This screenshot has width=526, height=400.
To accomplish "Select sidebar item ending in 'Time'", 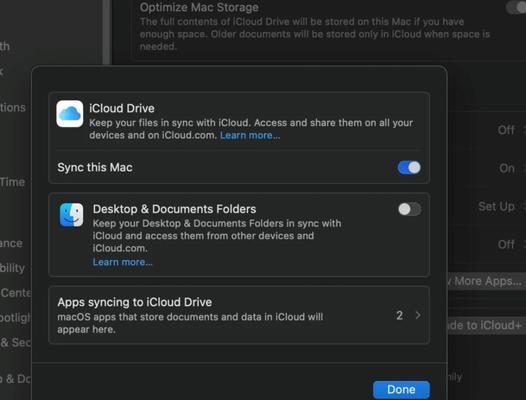I will 12,182.
